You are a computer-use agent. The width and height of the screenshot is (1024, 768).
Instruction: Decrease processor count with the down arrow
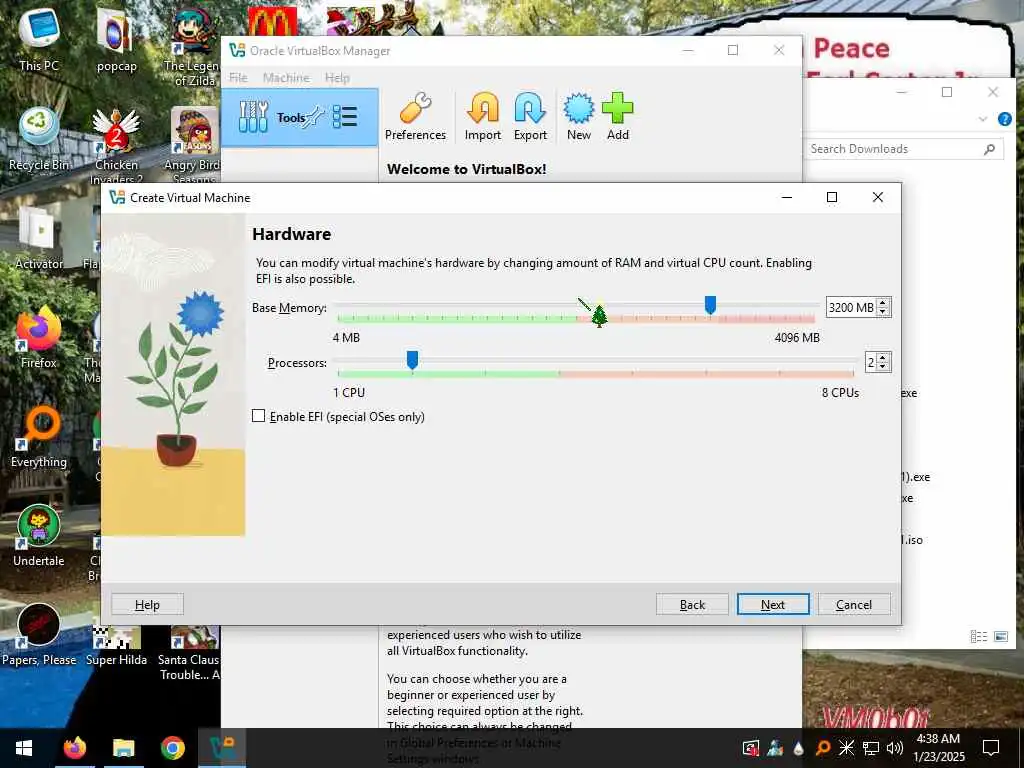(883, 366)
